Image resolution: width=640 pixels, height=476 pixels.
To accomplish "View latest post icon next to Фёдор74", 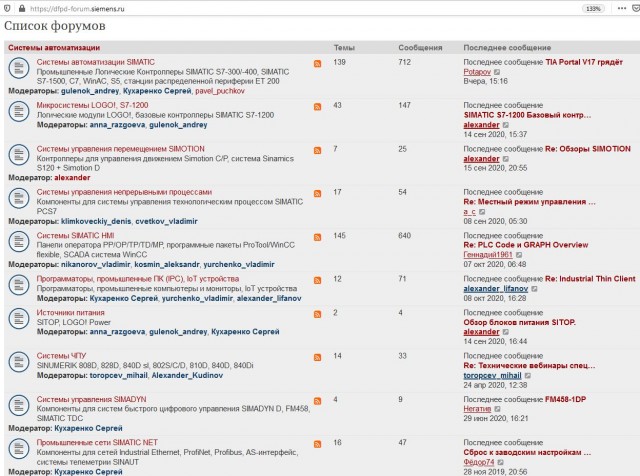I will point(500,463).
